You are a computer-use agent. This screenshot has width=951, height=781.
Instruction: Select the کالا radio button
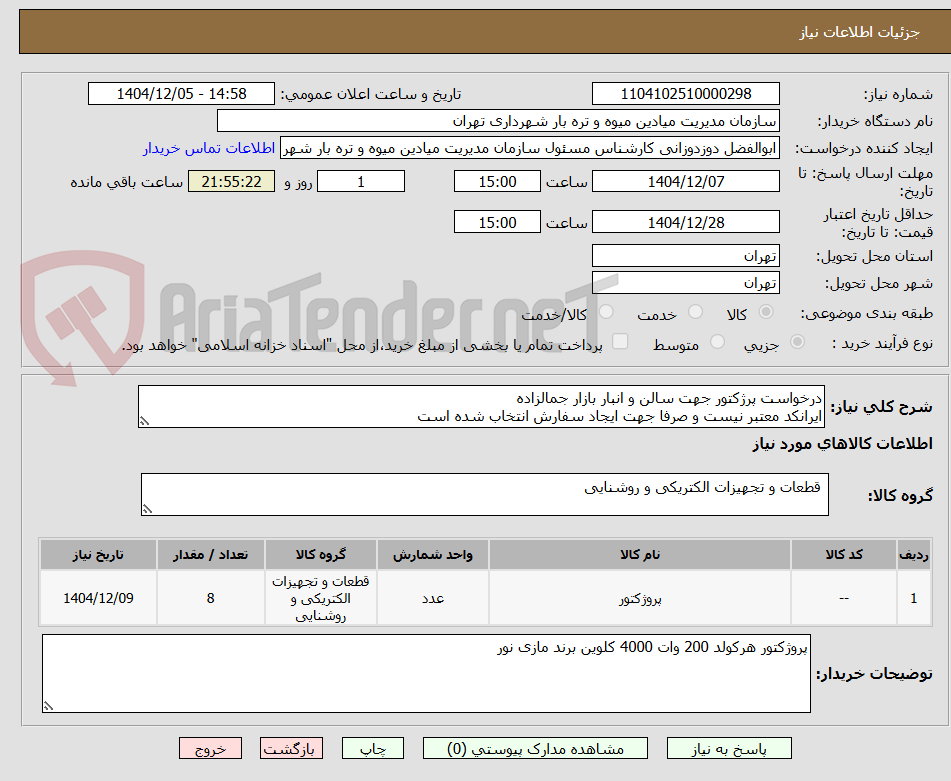(x=766, y=312)
